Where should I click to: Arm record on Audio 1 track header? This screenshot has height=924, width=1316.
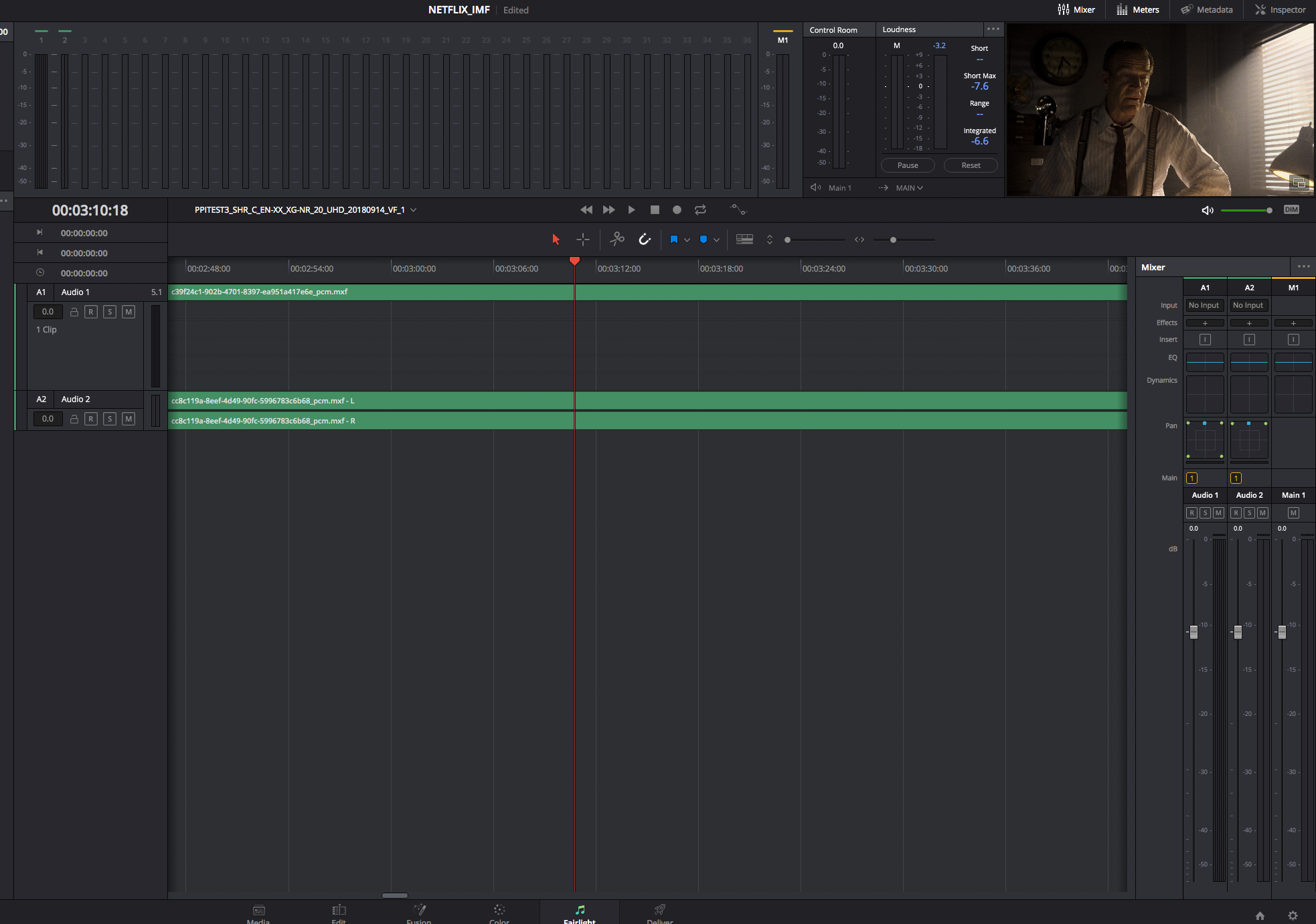click(x=91, y=312)
